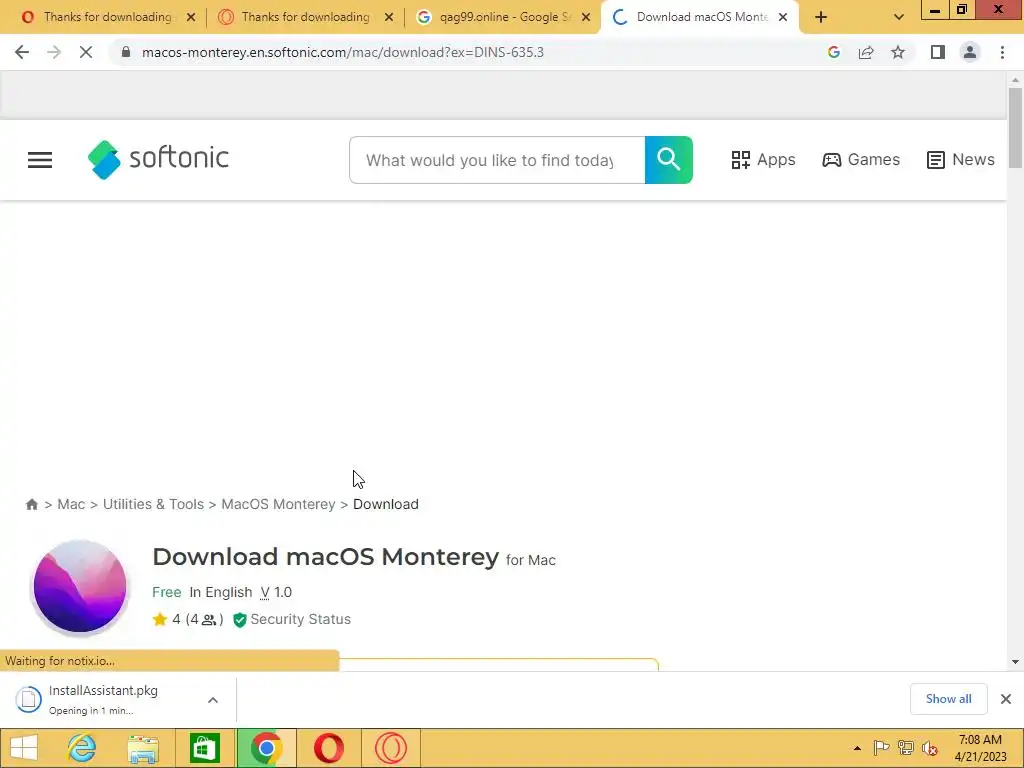Focus the Softonic search field
This screenshot has height=768, width=1024.
496,160
